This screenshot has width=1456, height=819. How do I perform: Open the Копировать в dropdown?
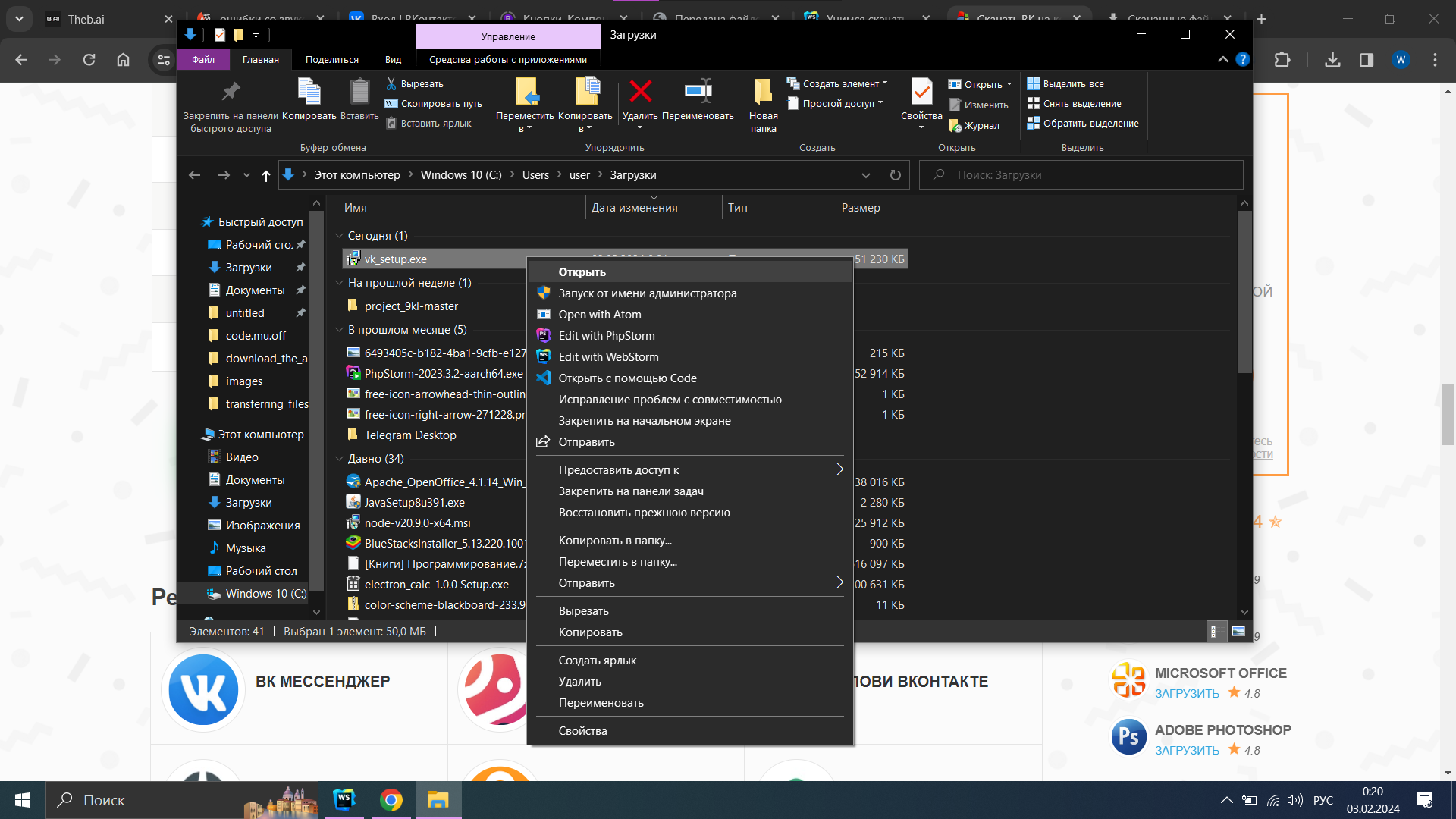585,129
